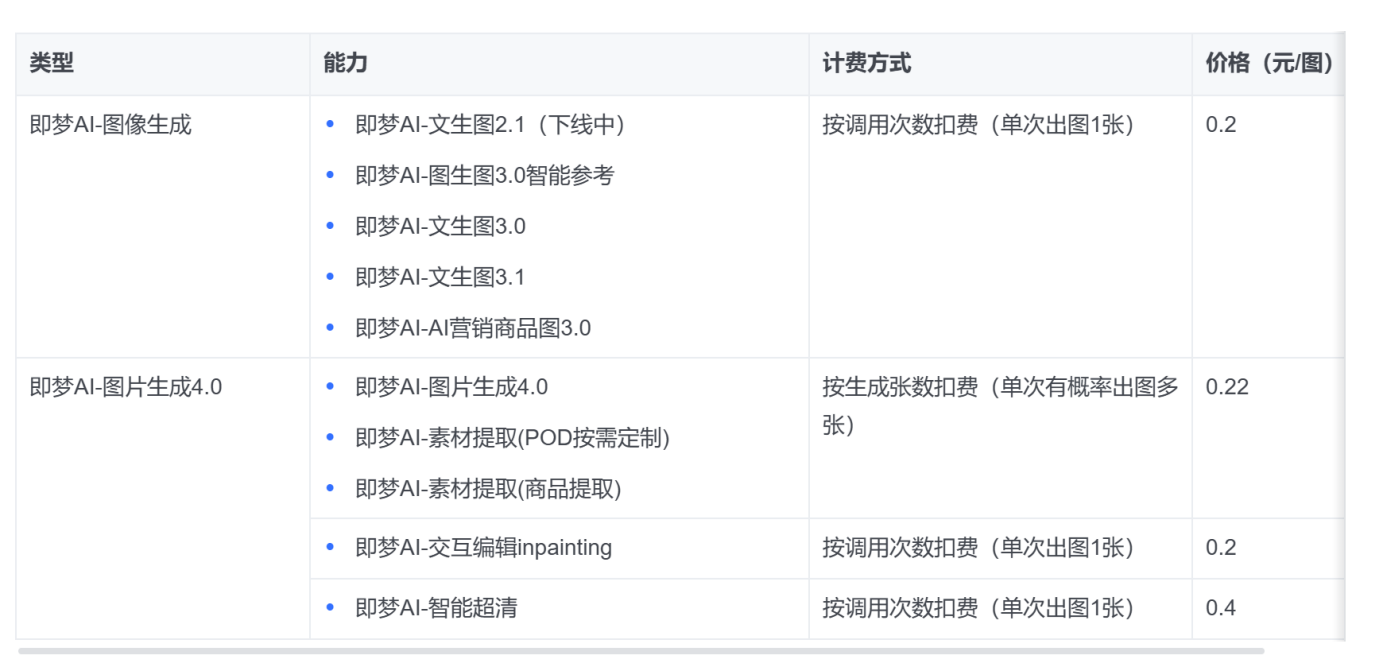Image resolution: width=1383 pixels, height=663 pixels.
Task: Click the 按生成张数扣费 billing cell
Action: tap(999, 406)
